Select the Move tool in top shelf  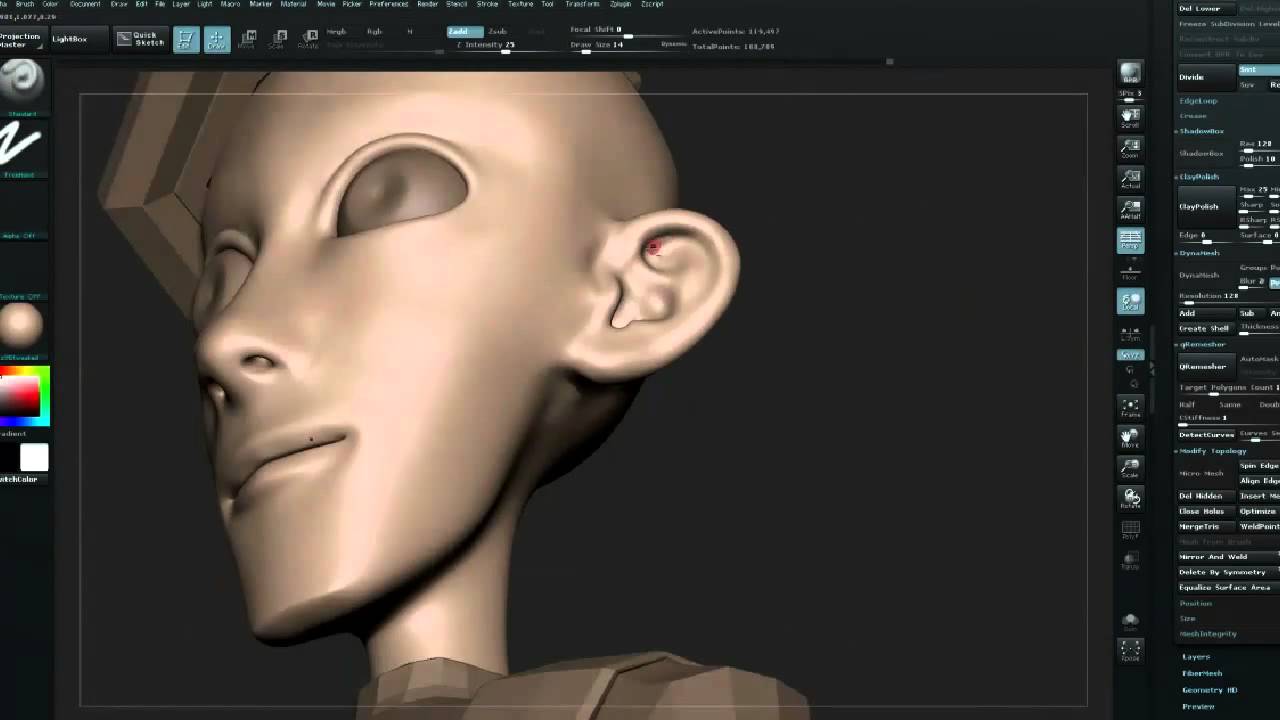click(x=248, y=39)
